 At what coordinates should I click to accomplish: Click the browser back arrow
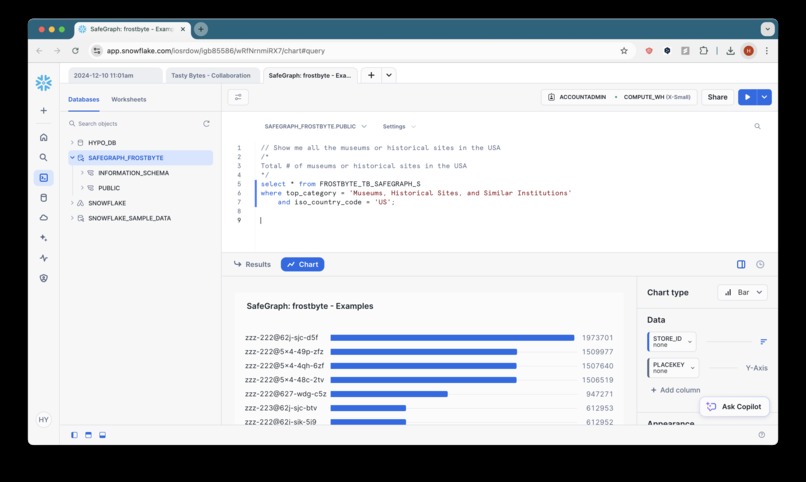pos(40,50)
